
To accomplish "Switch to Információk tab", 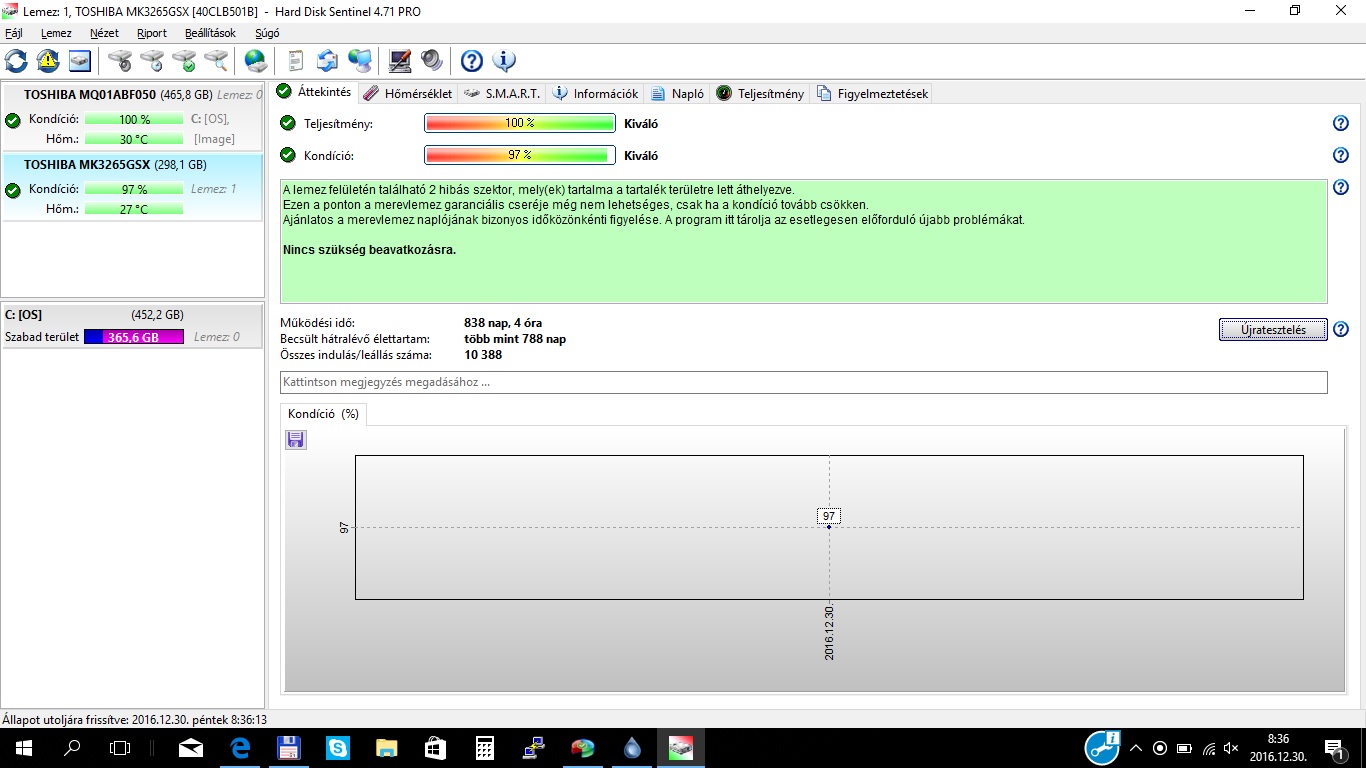I will pyautogui.click(x=595, y=93).
